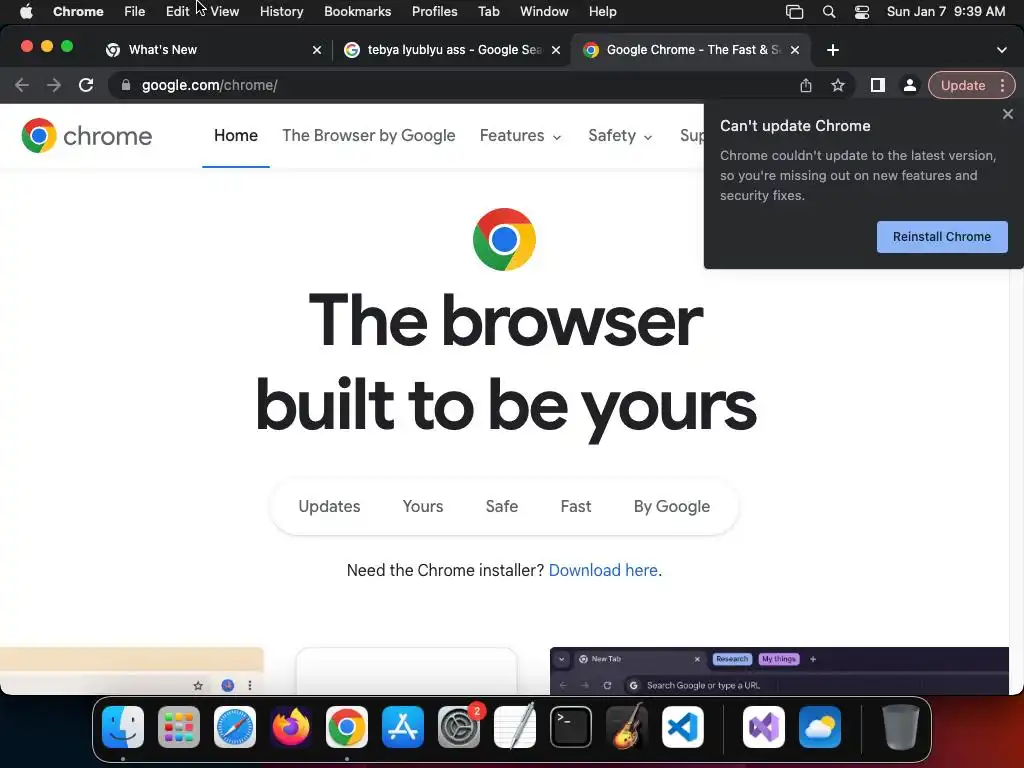Click Google Chrome in the Dock
The image size is (1024, 768).
point(347,727)
